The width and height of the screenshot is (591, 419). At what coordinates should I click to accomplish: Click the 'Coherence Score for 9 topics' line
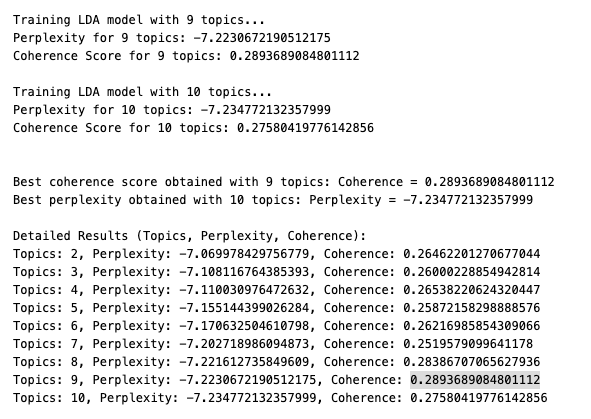(x=186, y=56)
